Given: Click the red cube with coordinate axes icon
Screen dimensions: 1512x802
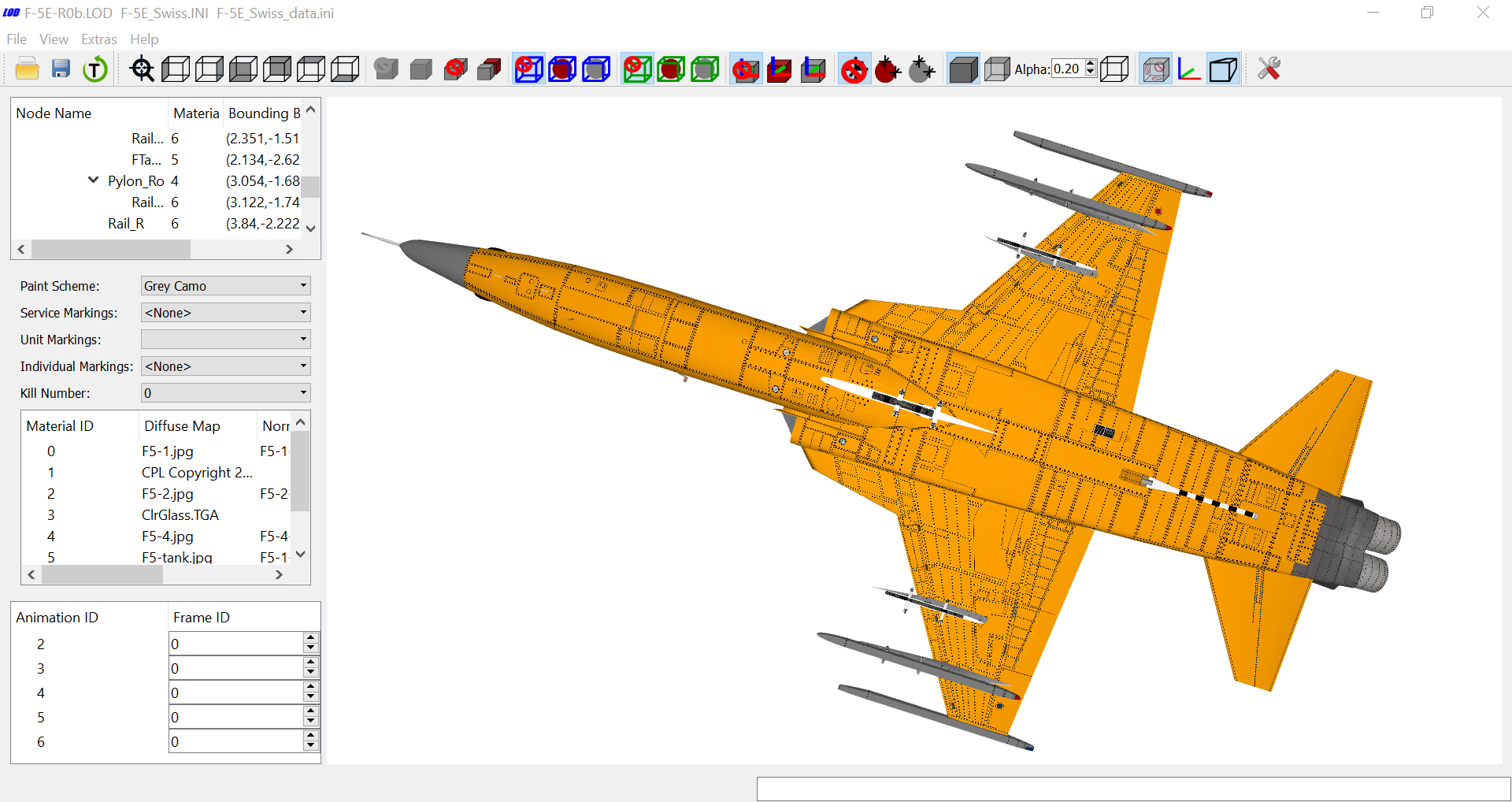Looking at the screenshot, I should click(x=780, y=69).
